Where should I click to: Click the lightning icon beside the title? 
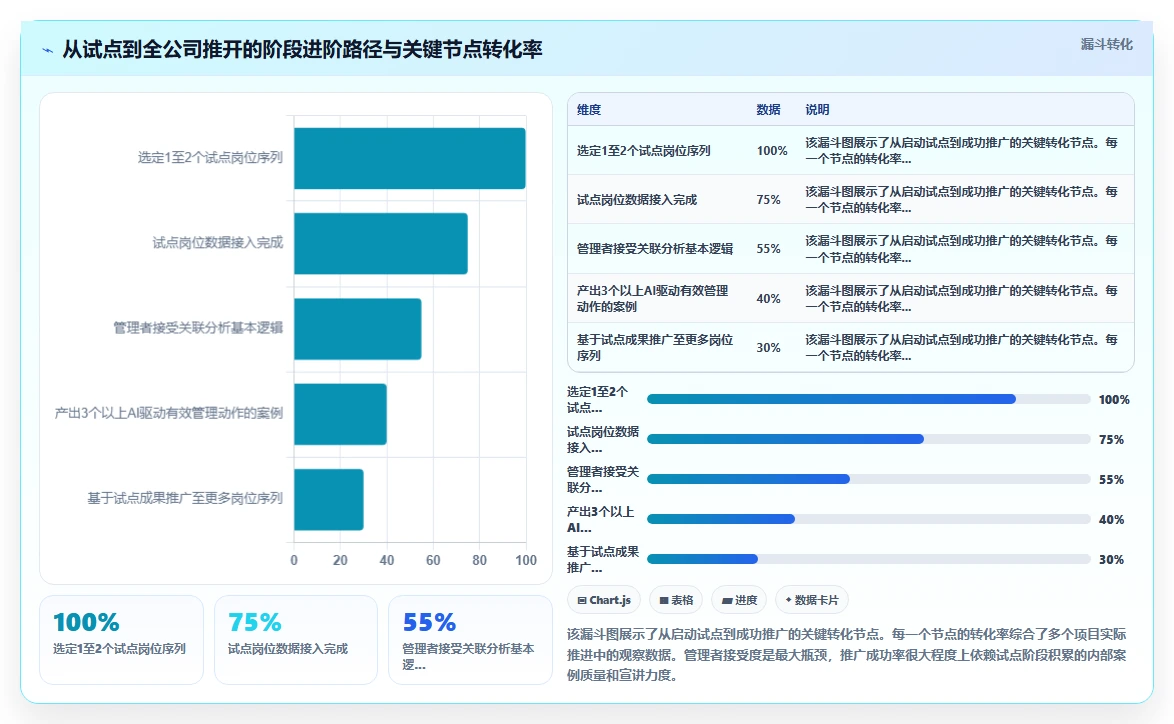point(48,50)
